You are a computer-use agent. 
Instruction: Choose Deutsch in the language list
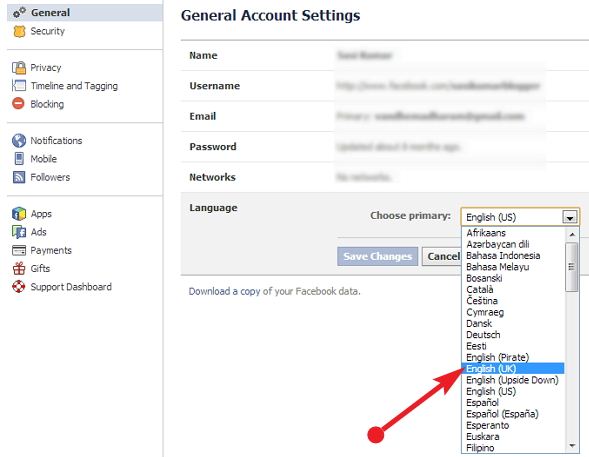[512, 335]
